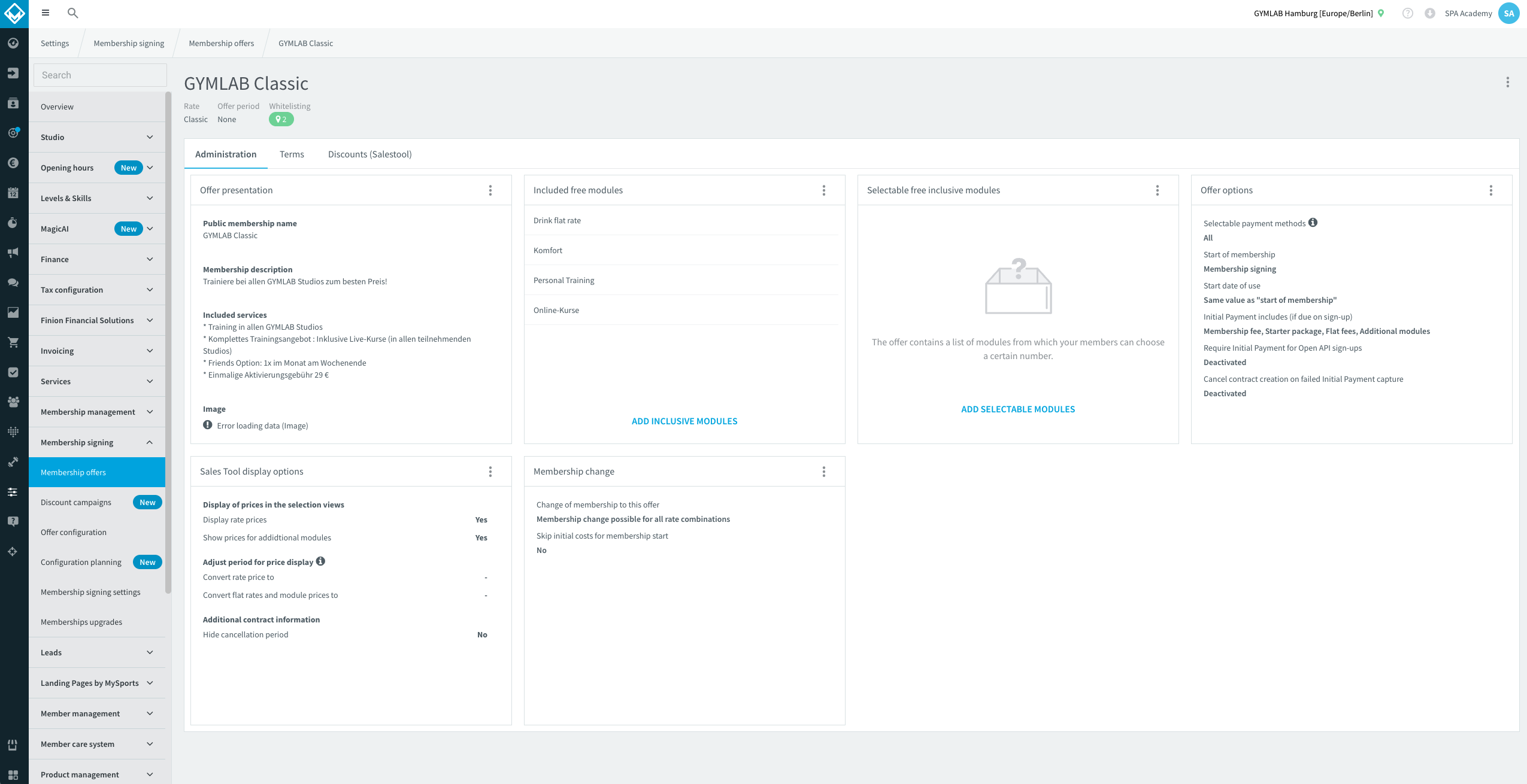Expand the Finion Financial Solutions section

pyautogui.click(x=97, y=320)
